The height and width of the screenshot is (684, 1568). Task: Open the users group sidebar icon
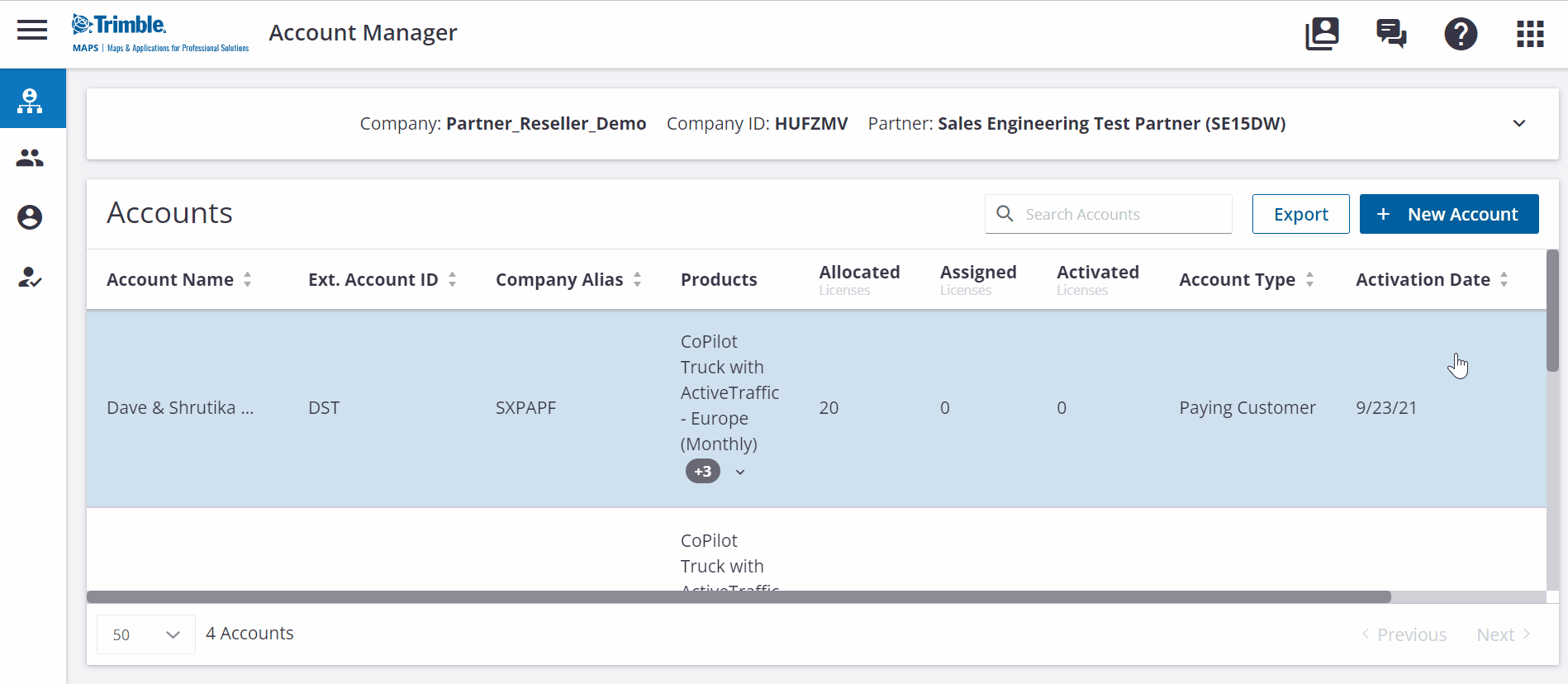(30, 158)
